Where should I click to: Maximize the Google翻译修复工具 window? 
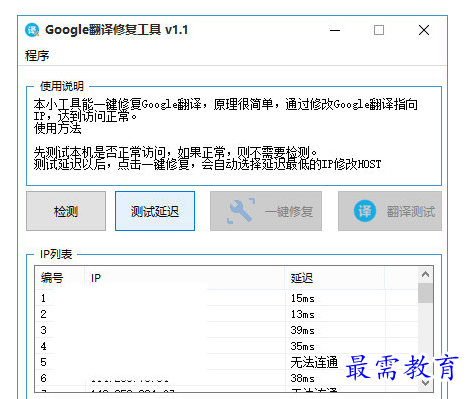coord(379,30)
